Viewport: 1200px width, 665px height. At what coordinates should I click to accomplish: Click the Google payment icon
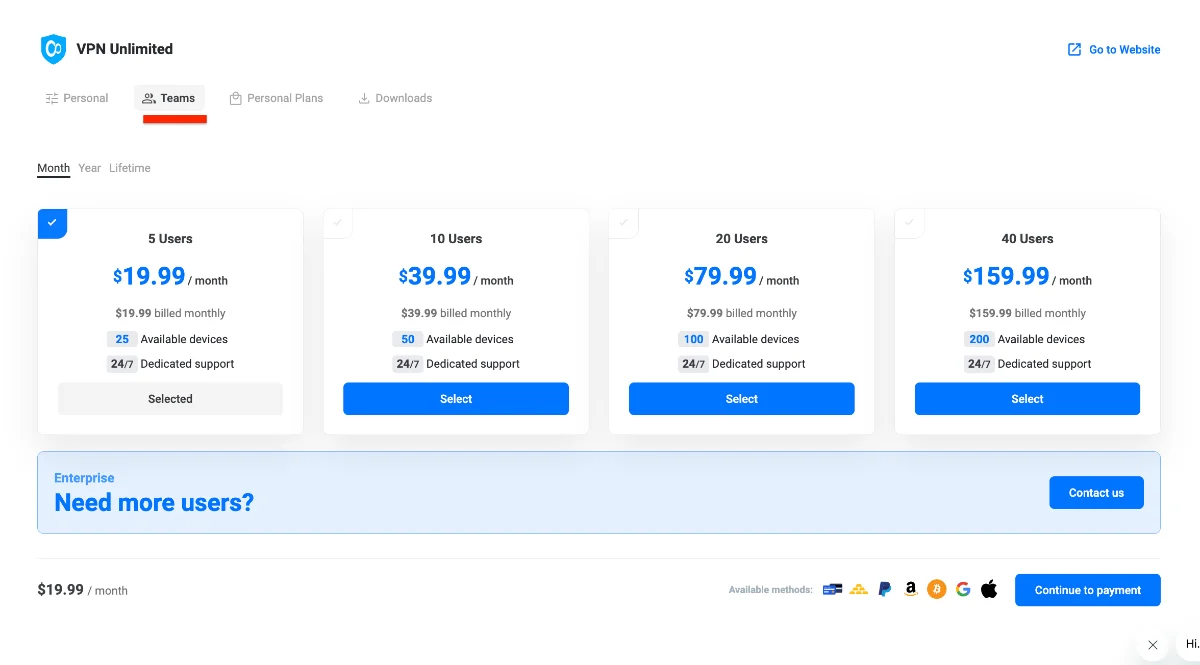963,590
